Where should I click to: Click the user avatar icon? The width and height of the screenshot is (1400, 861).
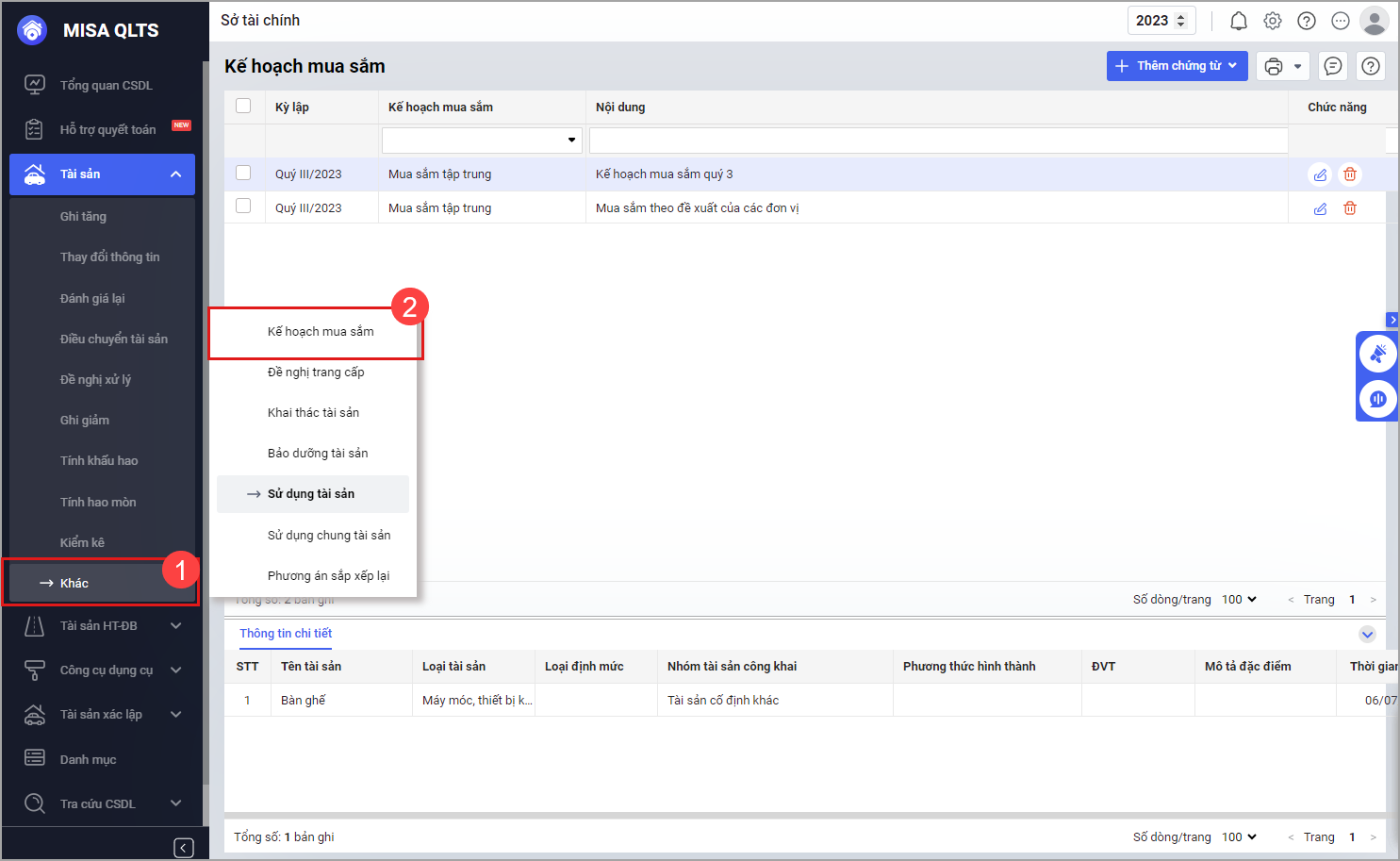click(x=1374, y=21)
